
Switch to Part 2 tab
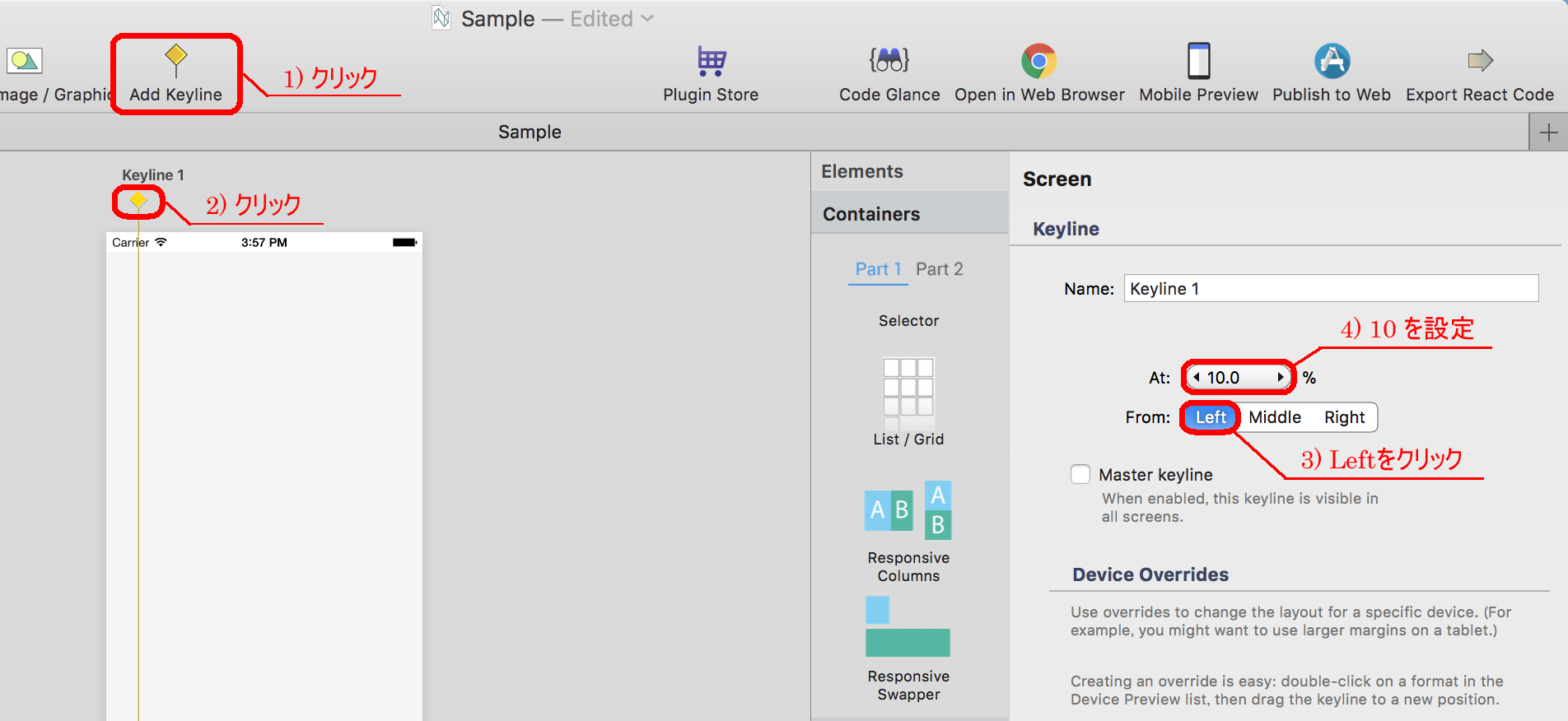coord(939,269)
